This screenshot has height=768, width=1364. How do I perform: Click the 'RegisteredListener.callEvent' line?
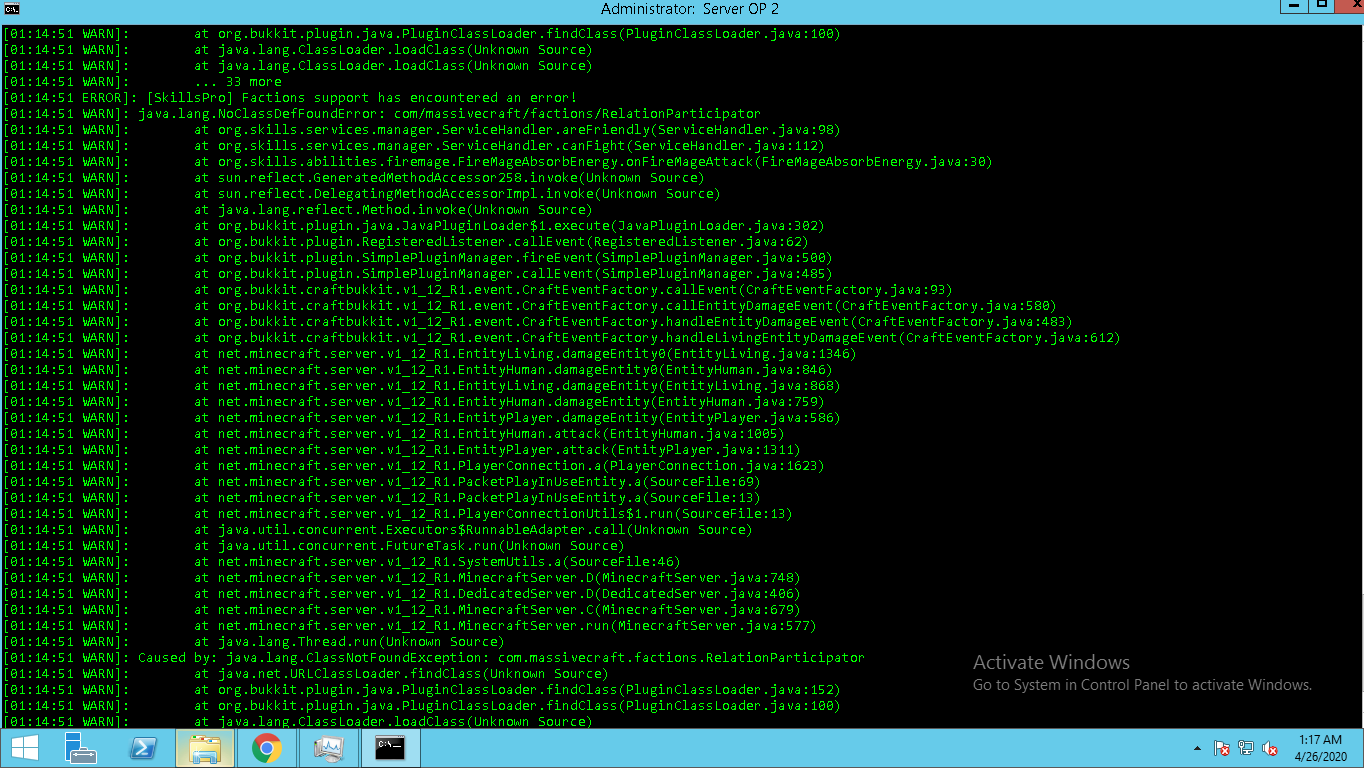pyautogui.click(x=405, y=242)
